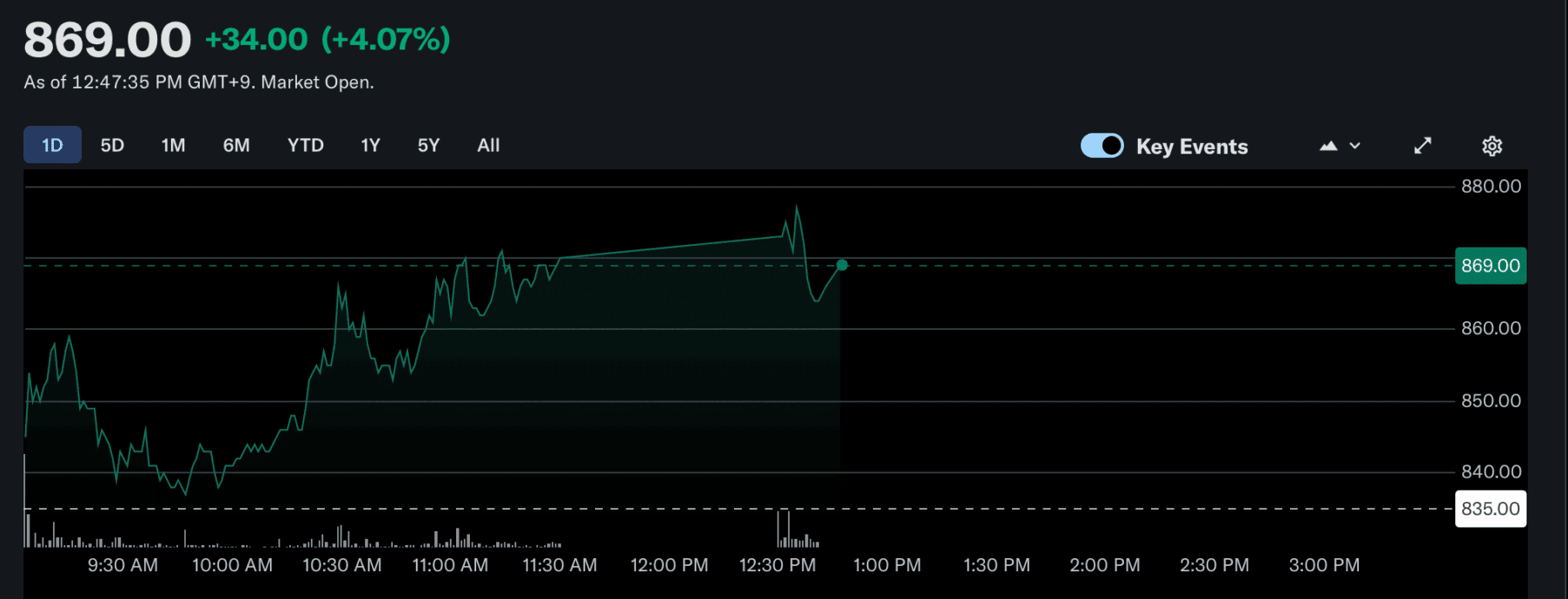
Task: Open chart settings gear icon
Action: tap(1492, 146)
